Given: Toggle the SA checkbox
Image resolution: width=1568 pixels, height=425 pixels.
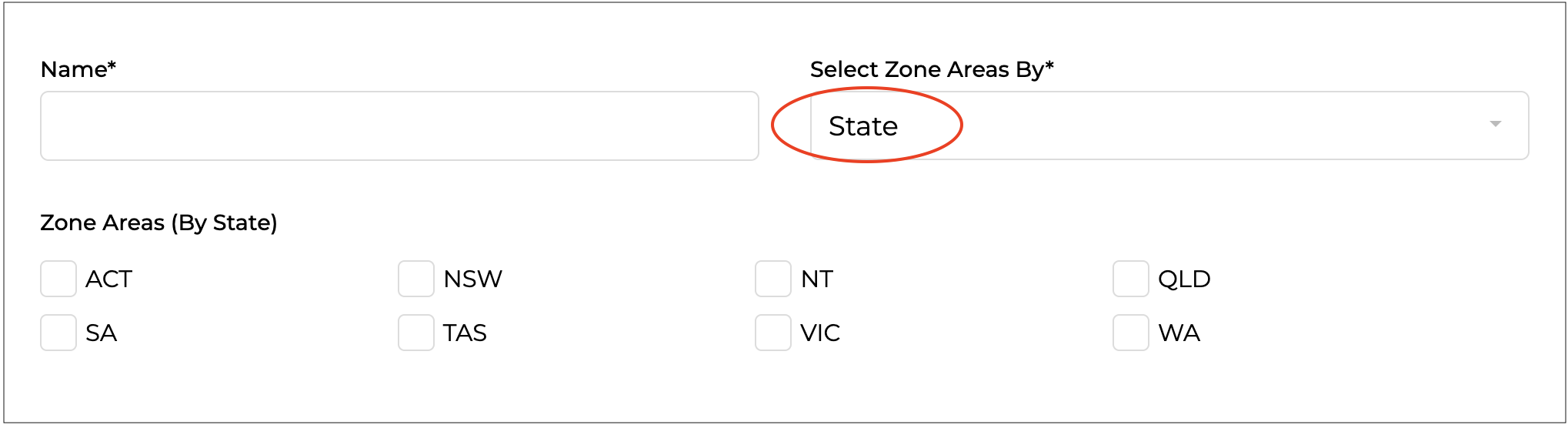Looking at the screenshot, I should 58,333.
